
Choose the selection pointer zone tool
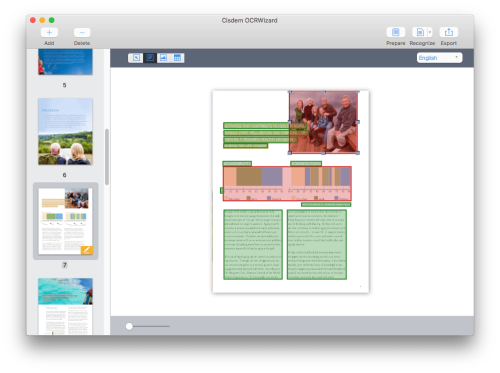[x=136, y=58]
